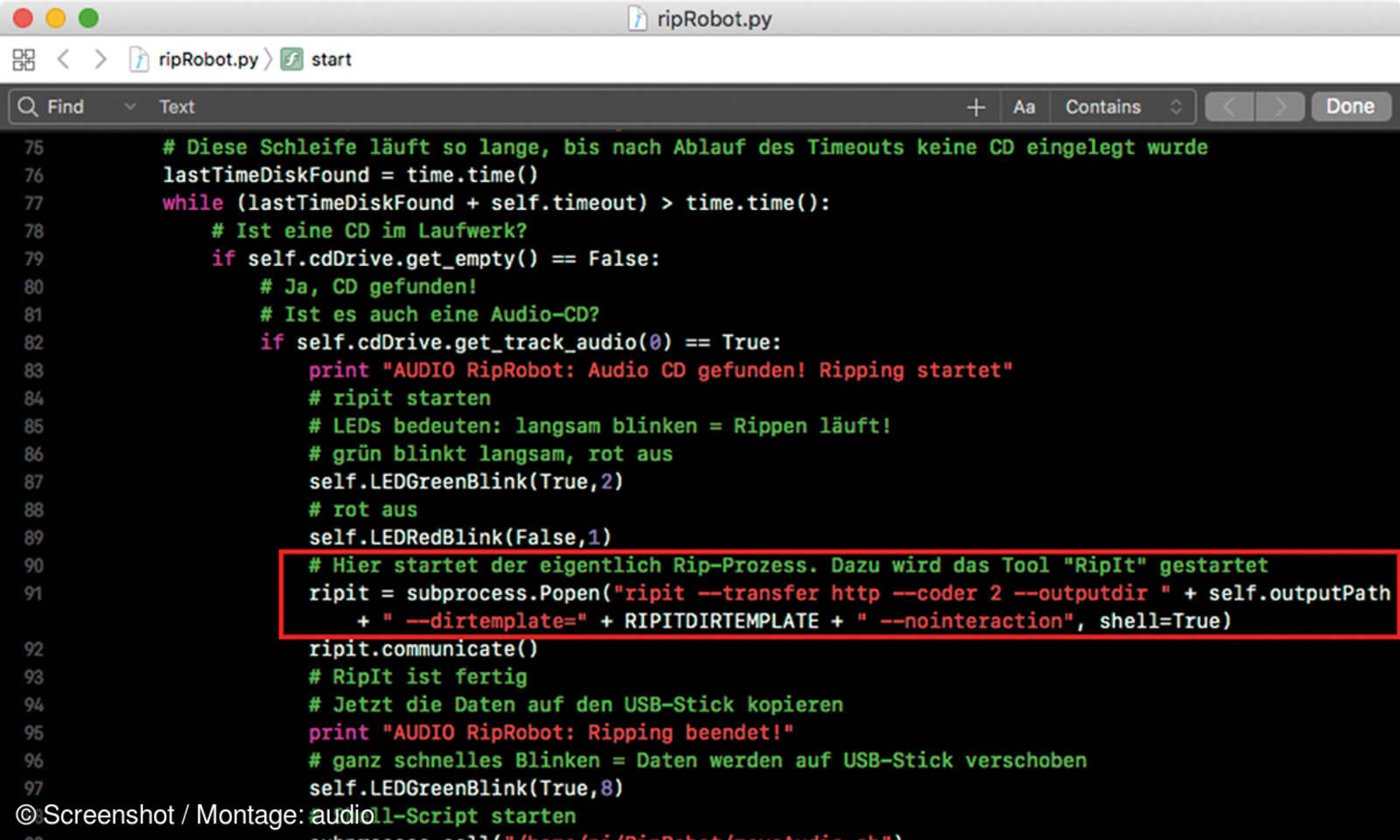Click the document icon in the title bar
This screenshot has height=840, width=1400.
pos(638,18)
